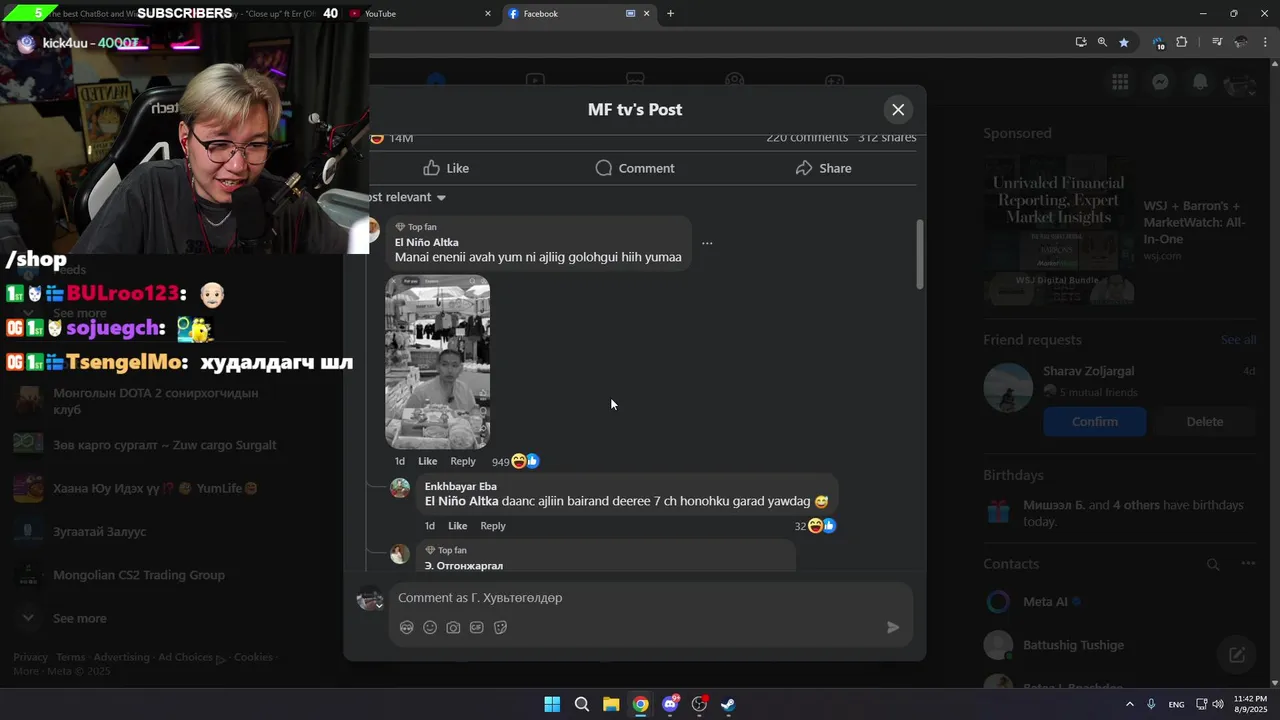
Task: Share the MF tv post
Action: (x=823, y=168)
